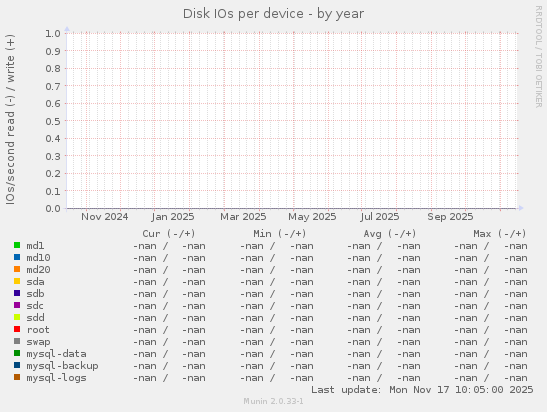Click the blank graph plot area
This screenshot has width=547, height=412.
[x=292, y=121]
